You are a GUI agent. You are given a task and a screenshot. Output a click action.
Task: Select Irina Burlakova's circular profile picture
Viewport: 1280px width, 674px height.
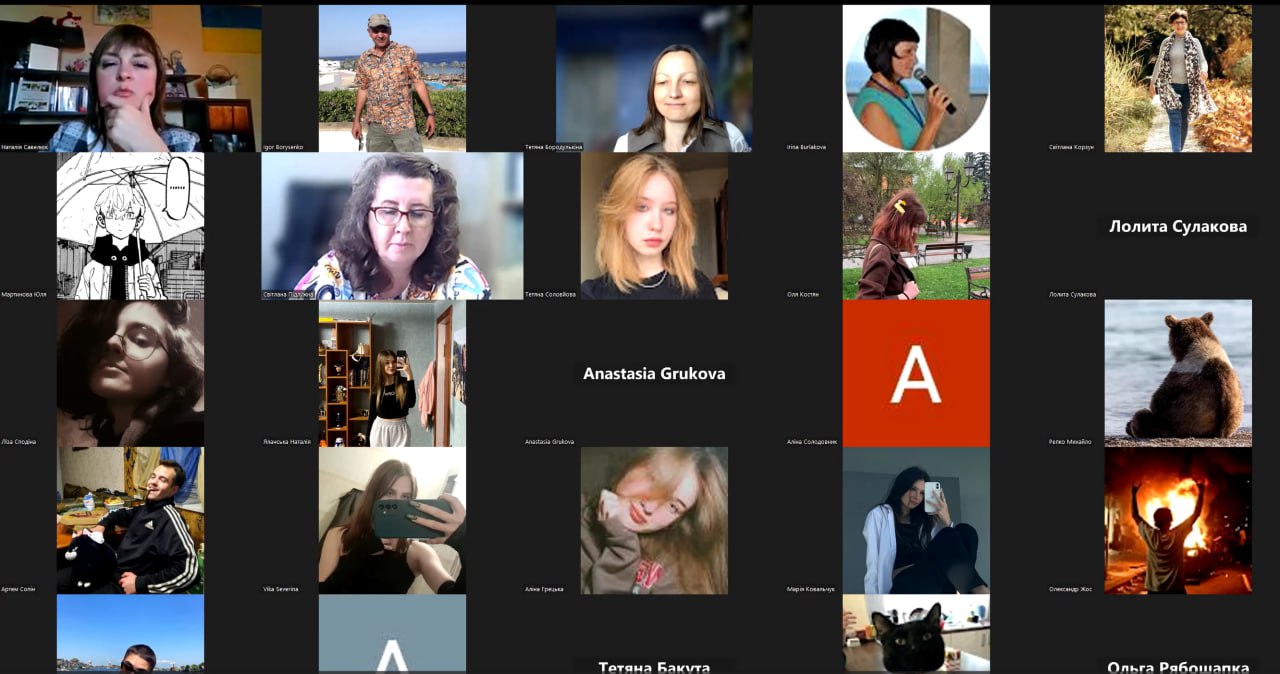[x=916, y=78]
